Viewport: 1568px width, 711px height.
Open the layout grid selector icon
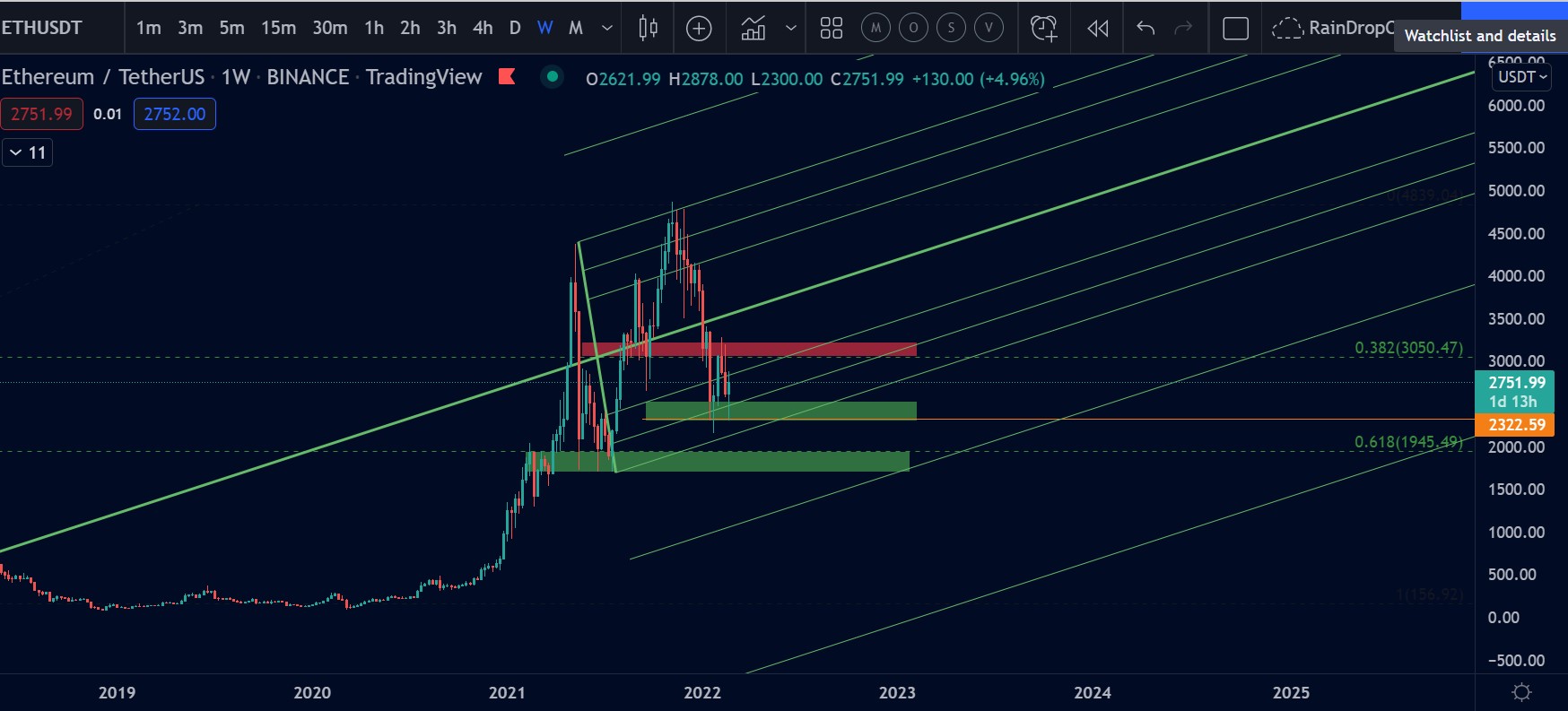click(832, 29)
